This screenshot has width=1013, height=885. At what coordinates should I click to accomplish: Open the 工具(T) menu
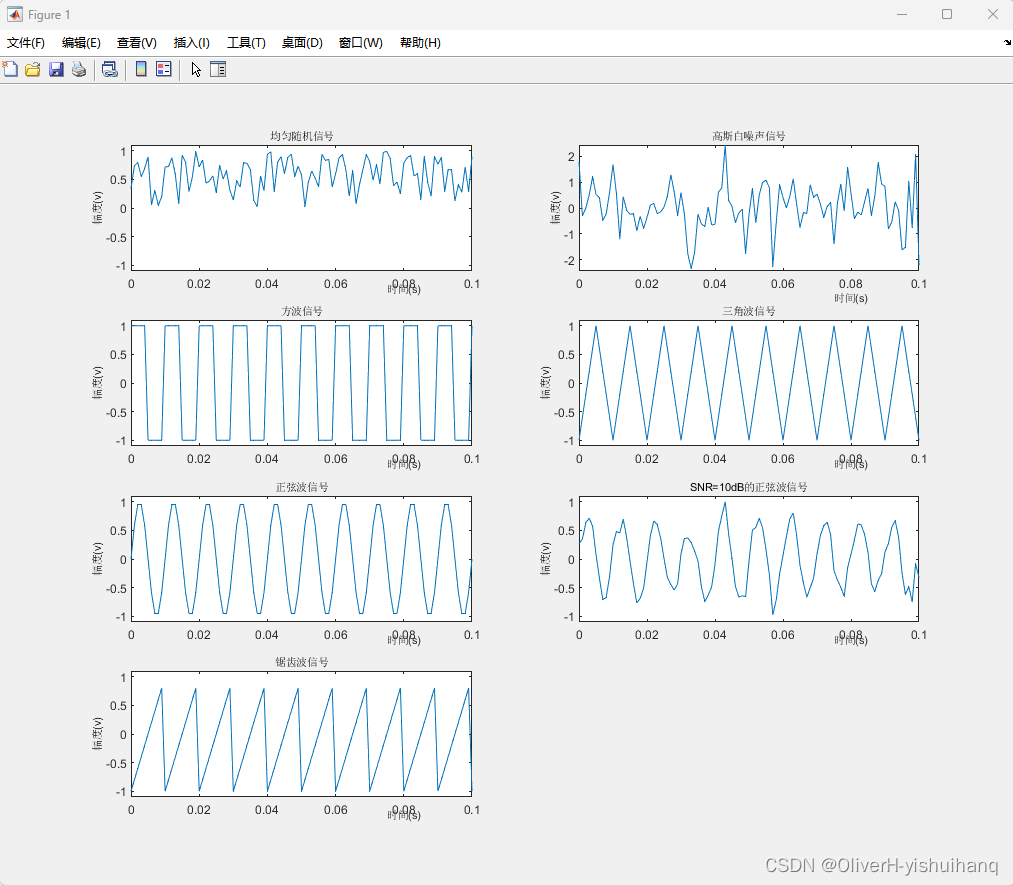coord(246,43)
